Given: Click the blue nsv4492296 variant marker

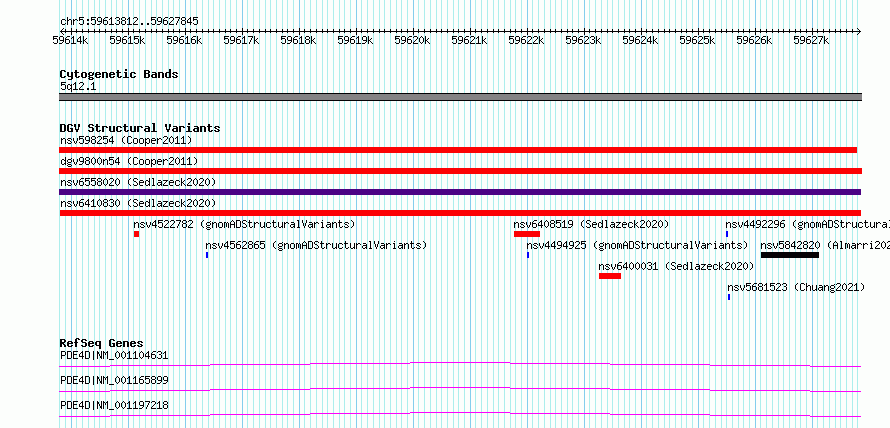Looking at the screenshot, I should (727, 234).
